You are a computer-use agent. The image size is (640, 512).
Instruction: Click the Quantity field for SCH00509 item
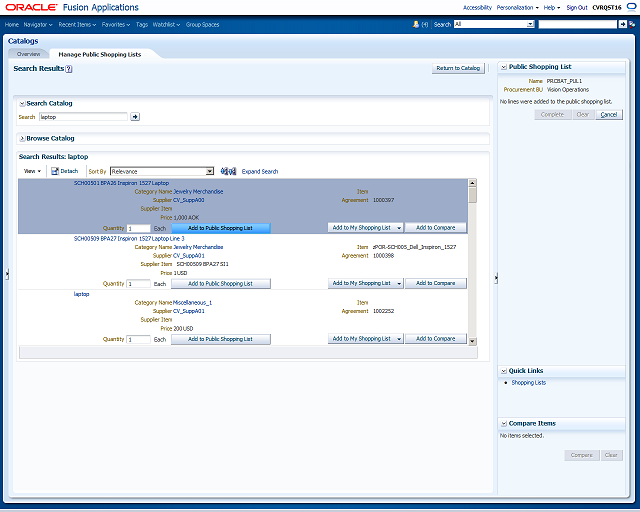(x=138, y=284)
